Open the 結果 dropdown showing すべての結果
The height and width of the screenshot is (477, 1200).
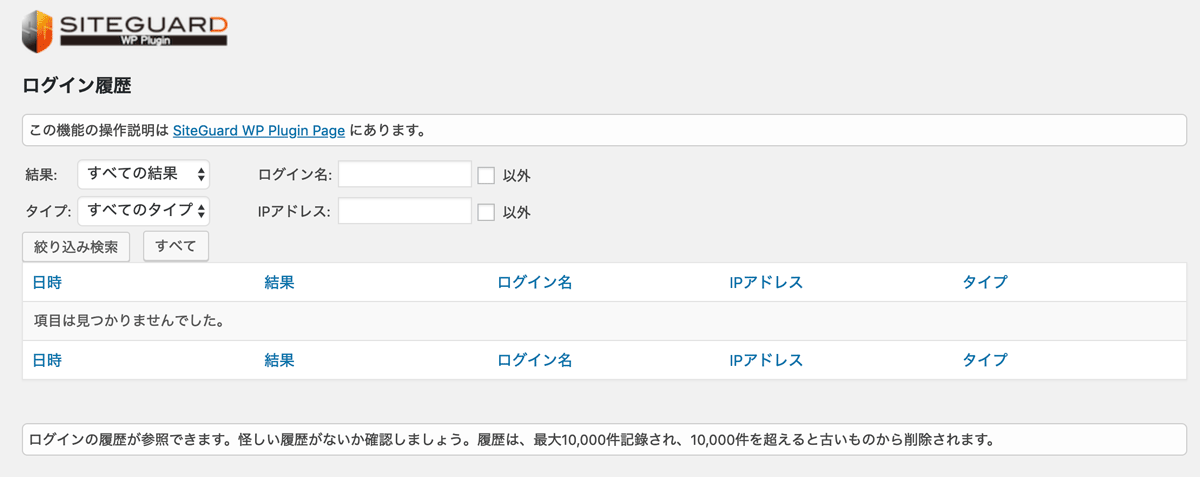(144, 174)
